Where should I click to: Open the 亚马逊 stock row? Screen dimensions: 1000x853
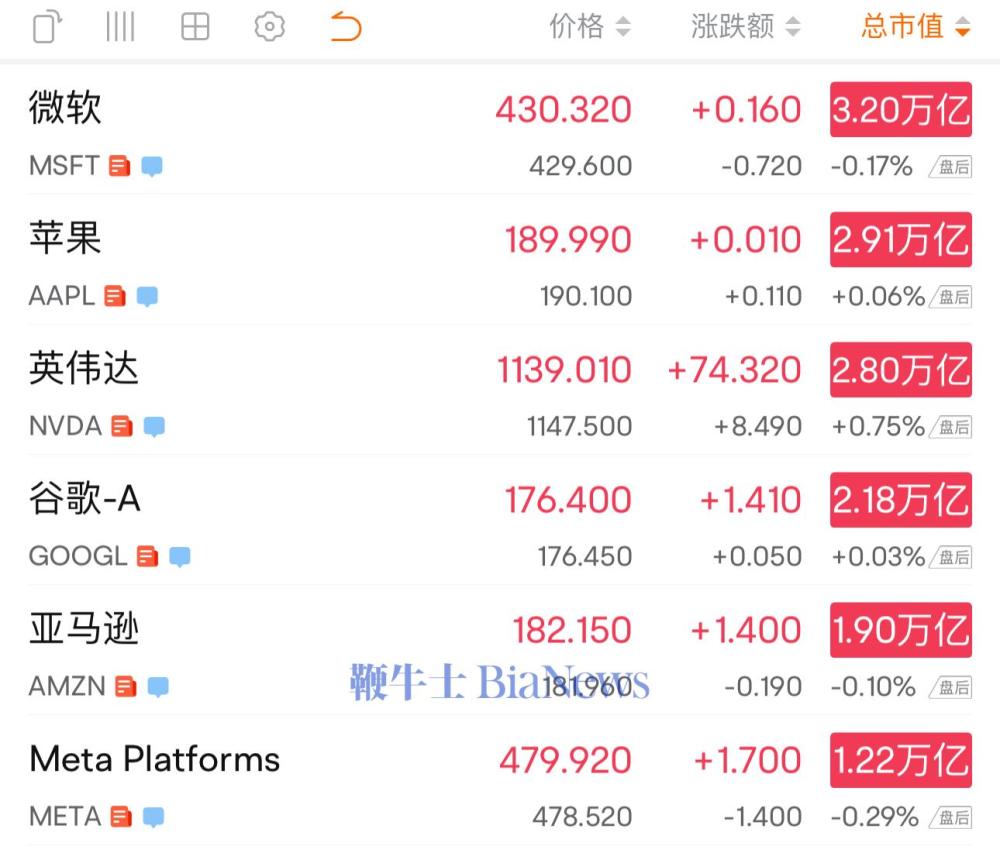tap(500, 650)
